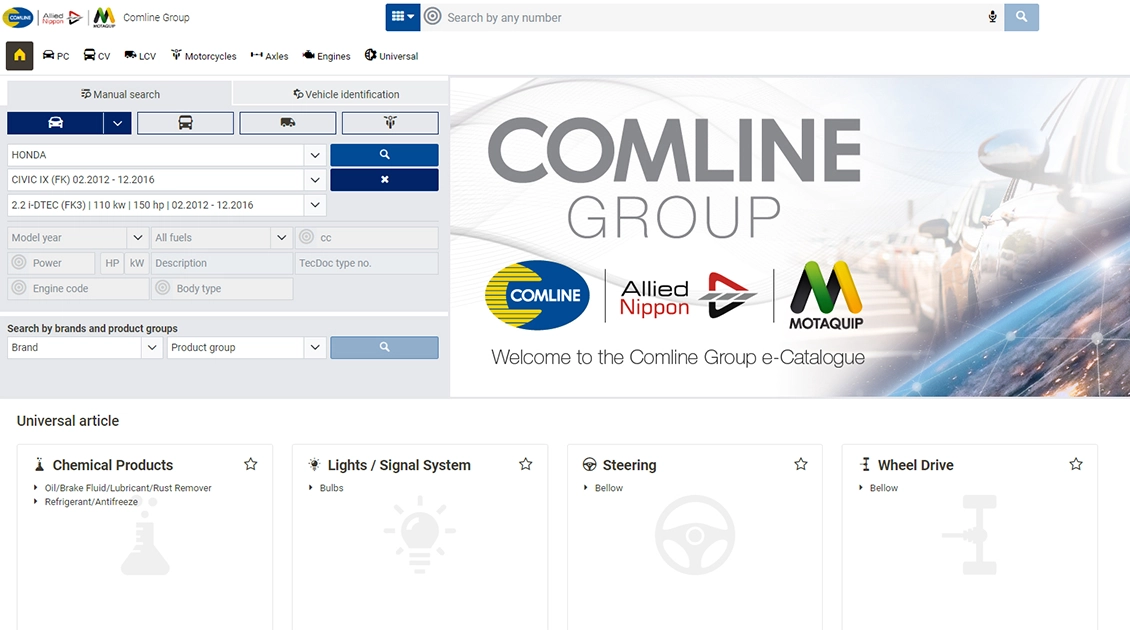
Task: Open the Bulbs link
Action: (x=332, y=488)
